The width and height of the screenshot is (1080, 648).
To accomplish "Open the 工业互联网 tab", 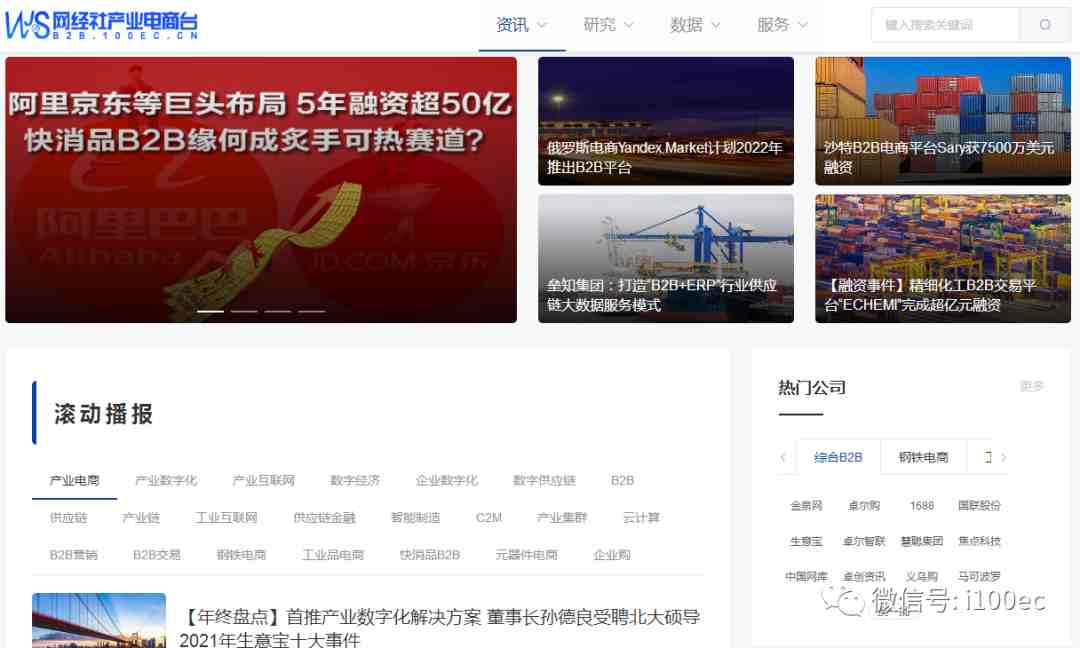I will (x=227, y=517).
